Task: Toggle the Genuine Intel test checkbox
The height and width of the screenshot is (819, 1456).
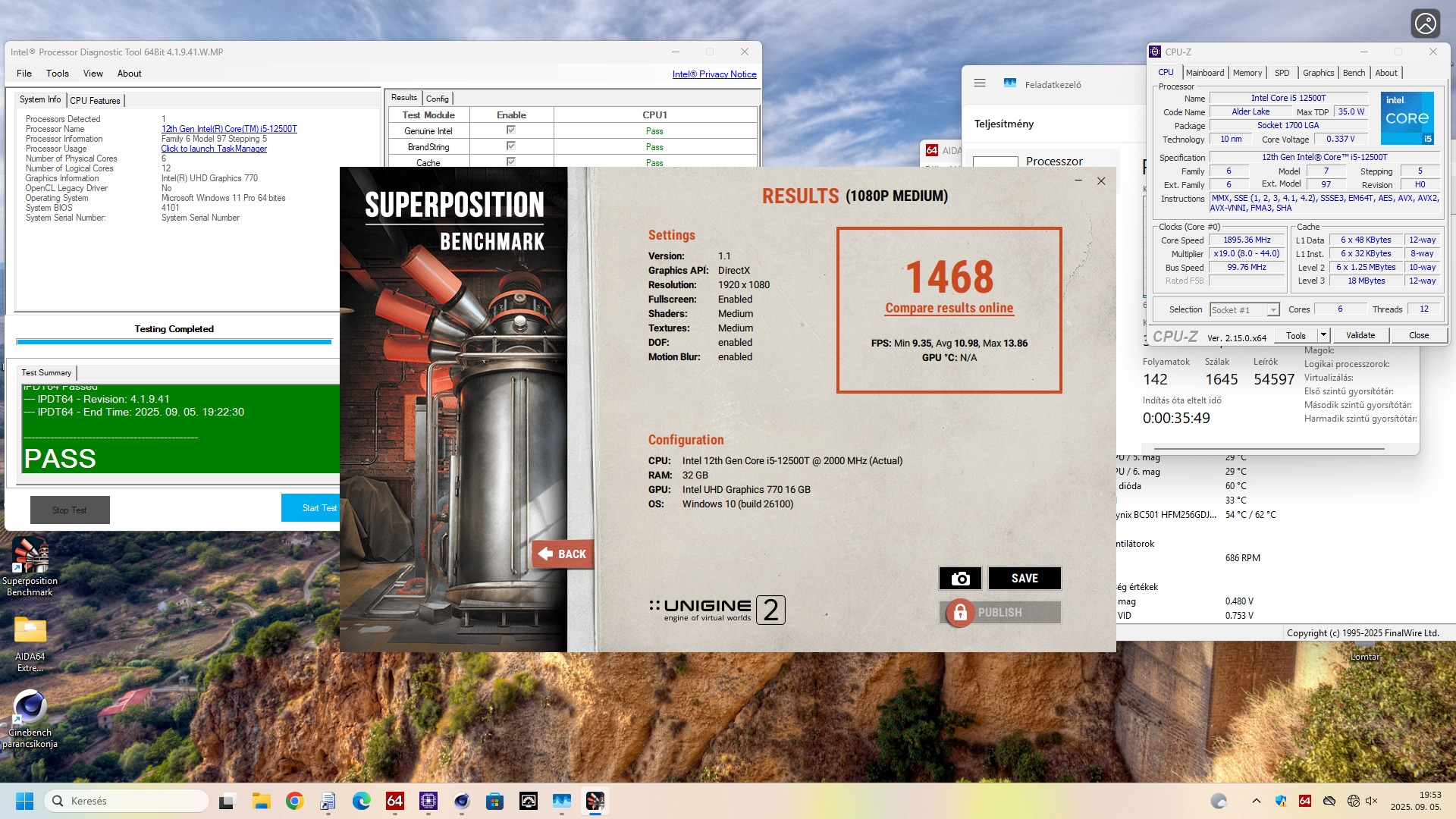Action: point(511,130)
